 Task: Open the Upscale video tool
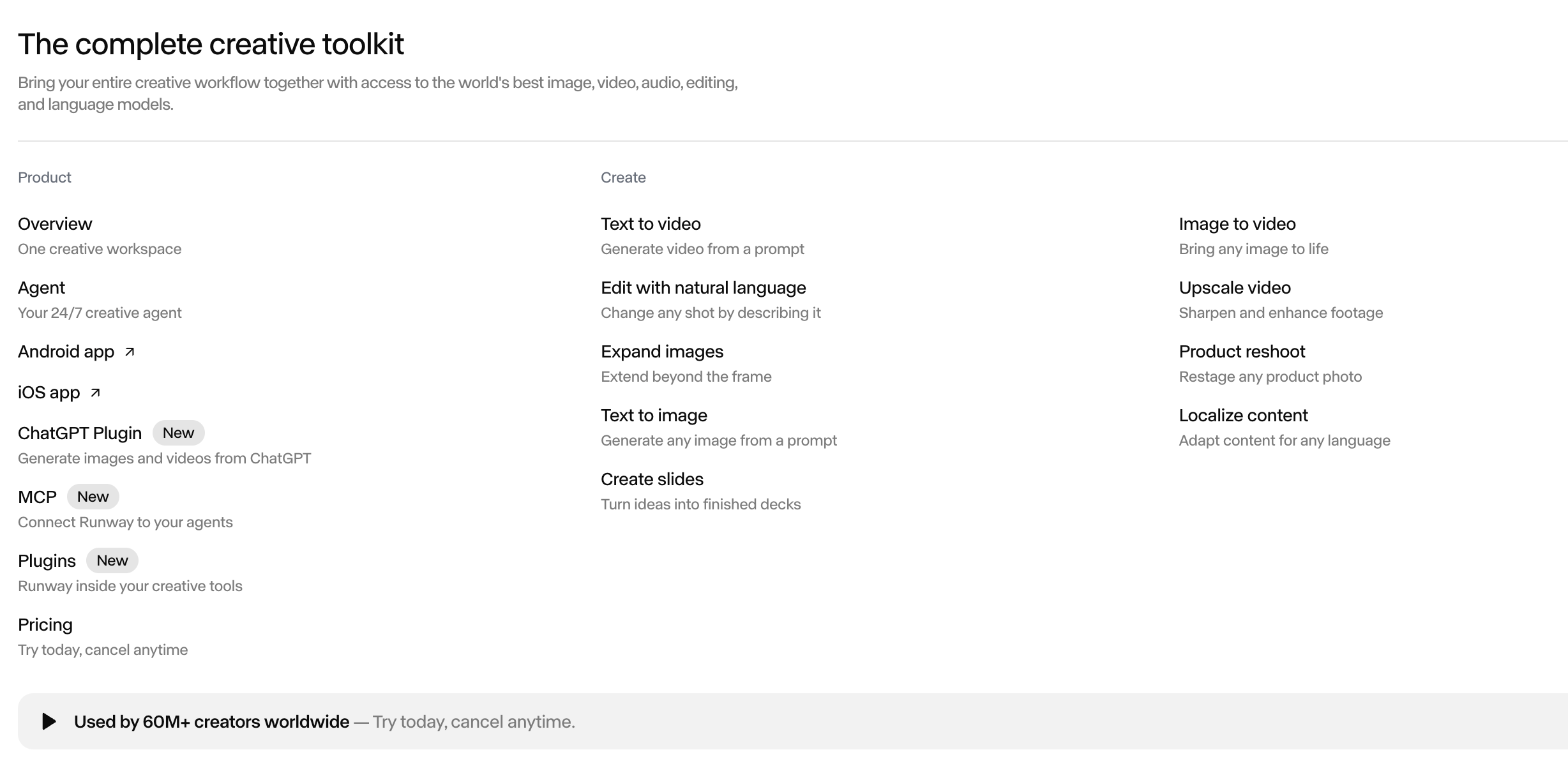(1235, 288)
